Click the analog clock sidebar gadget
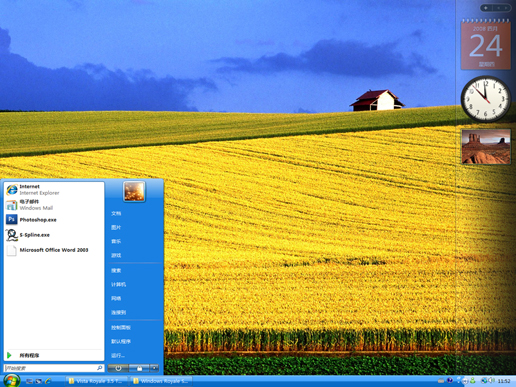The image size is (516, 387). [486, 99]
